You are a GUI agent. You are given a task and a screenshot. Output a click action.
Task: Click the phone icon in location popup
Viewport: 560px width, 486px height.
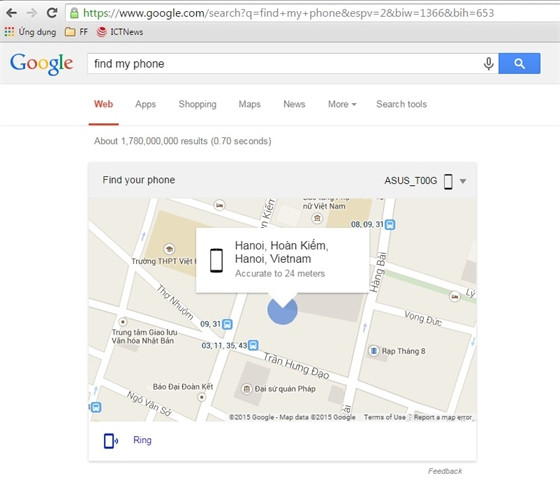pos(216,260)
